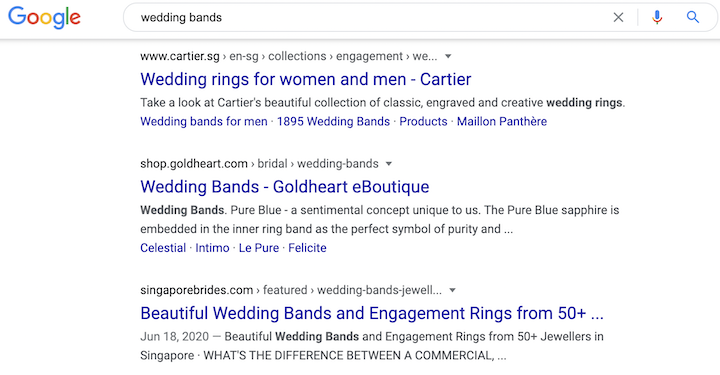Click the www.cartier.sg breadcrumb URL
This screenshot has width=720, height=375.
pos(180,56)
